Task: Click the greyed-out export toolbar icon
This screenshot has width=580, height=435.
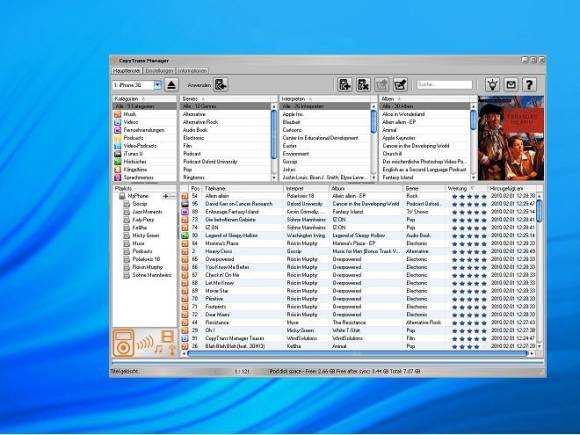Action: click(381, 85)
